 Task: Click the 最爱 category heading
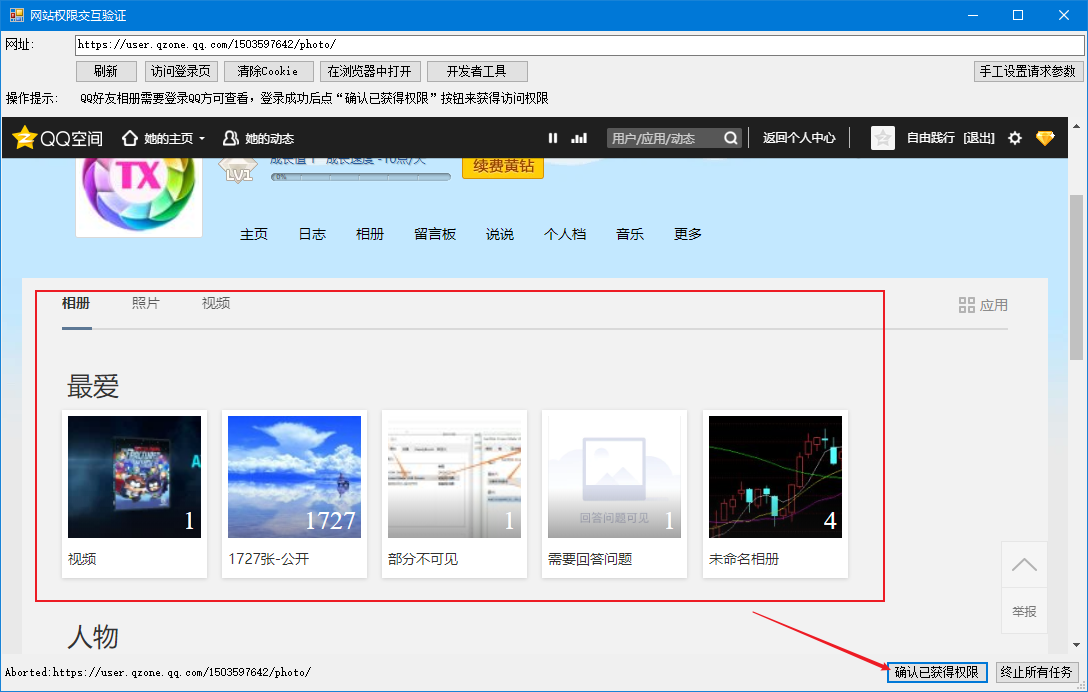(x=93, y=387)
